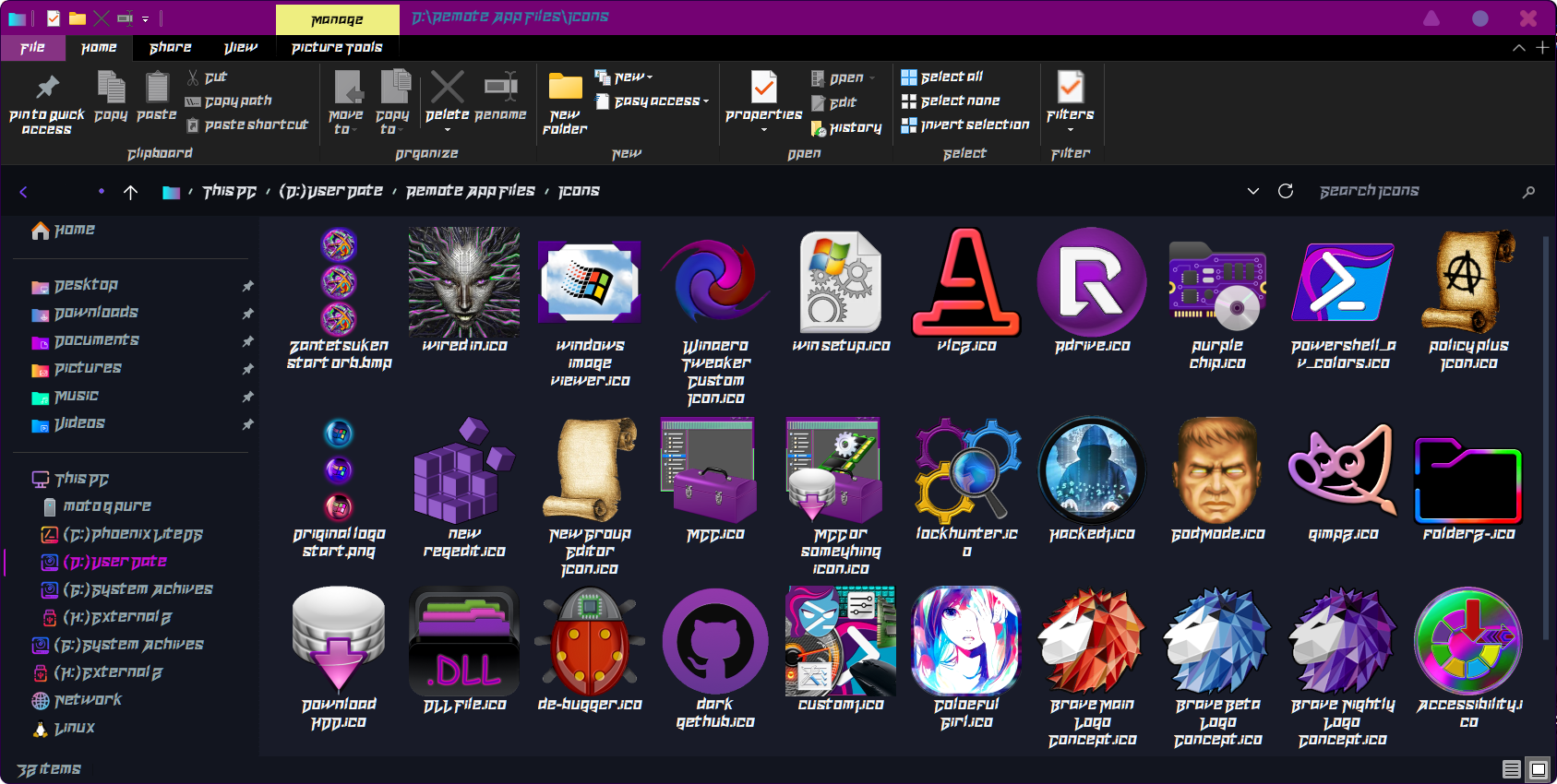The image size is (1557, 784).
Task: Expand the address bar history dropdown
Action: 1252,191
